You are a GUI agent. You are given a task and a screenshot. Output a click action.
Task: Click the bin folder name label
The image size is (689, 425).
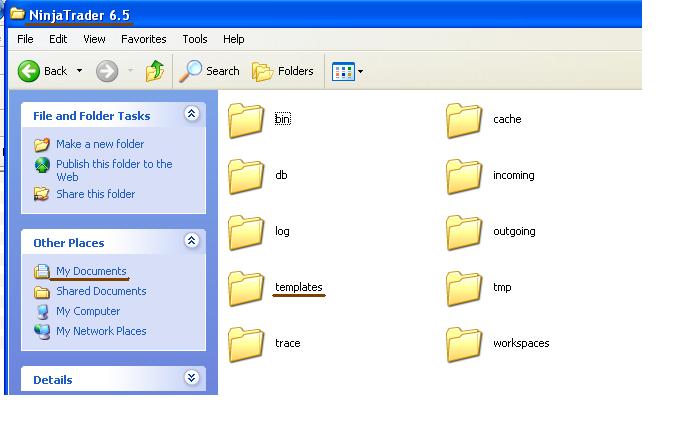283,119
